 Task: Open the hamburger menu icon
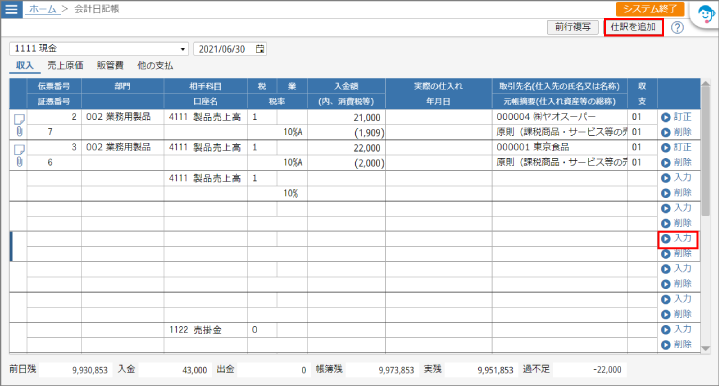(11, 9)
